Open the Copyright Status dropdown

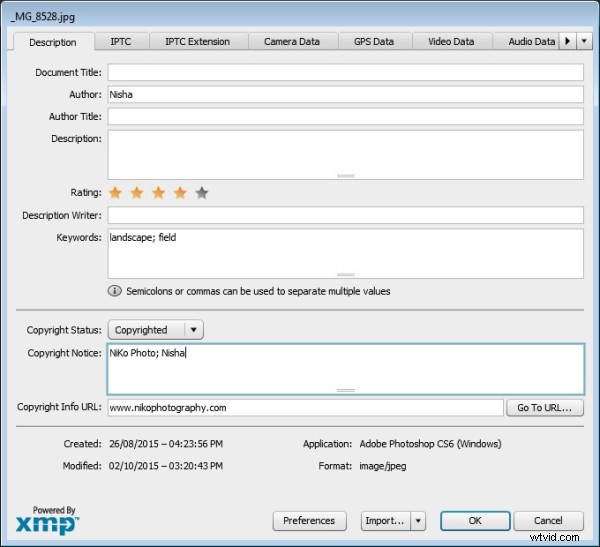tap(194, 330)
